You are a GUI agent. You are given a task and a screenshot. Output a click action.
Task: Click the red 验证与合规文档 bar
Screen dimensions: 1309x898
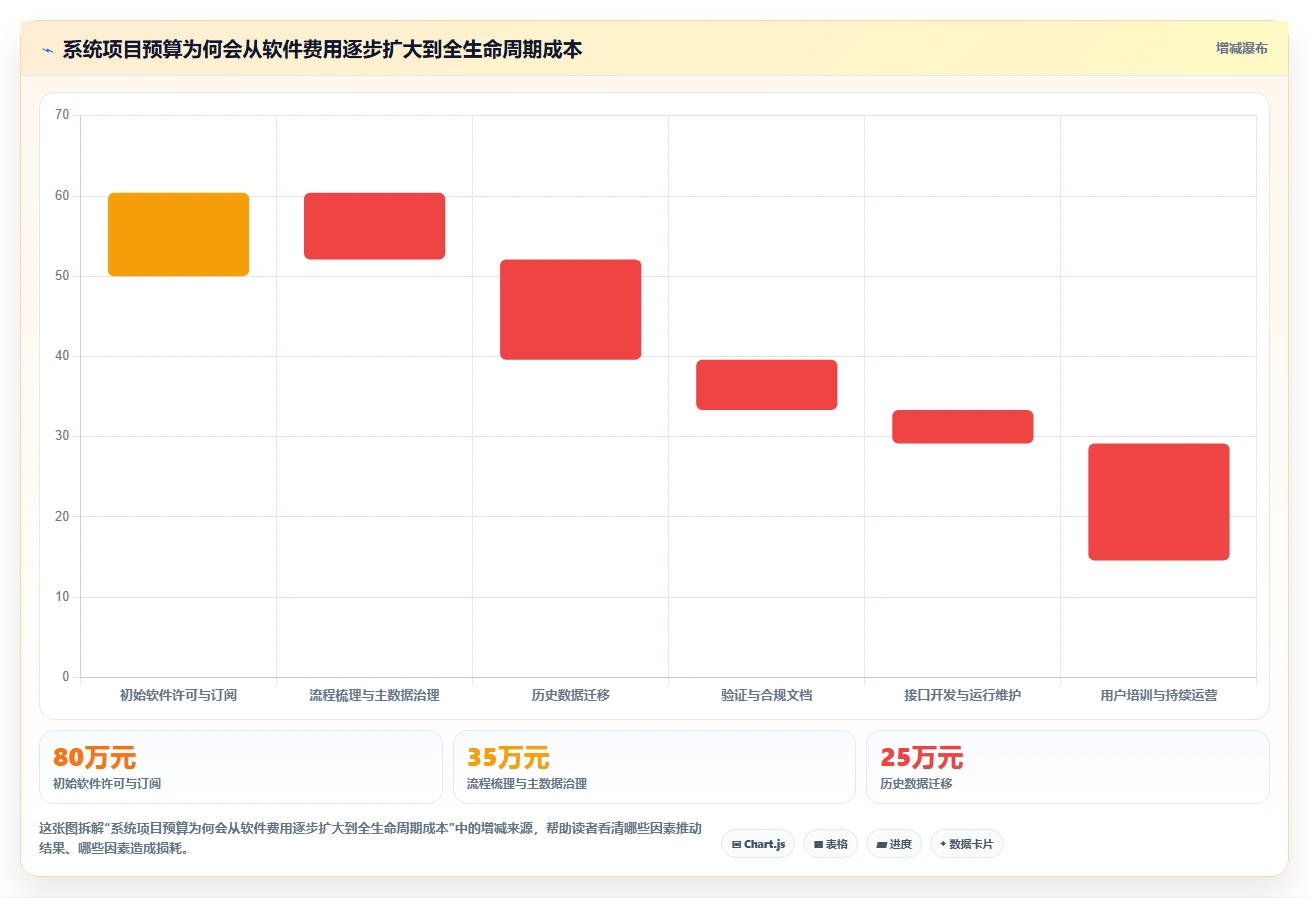pyautogui.click(x=766, y=385)
